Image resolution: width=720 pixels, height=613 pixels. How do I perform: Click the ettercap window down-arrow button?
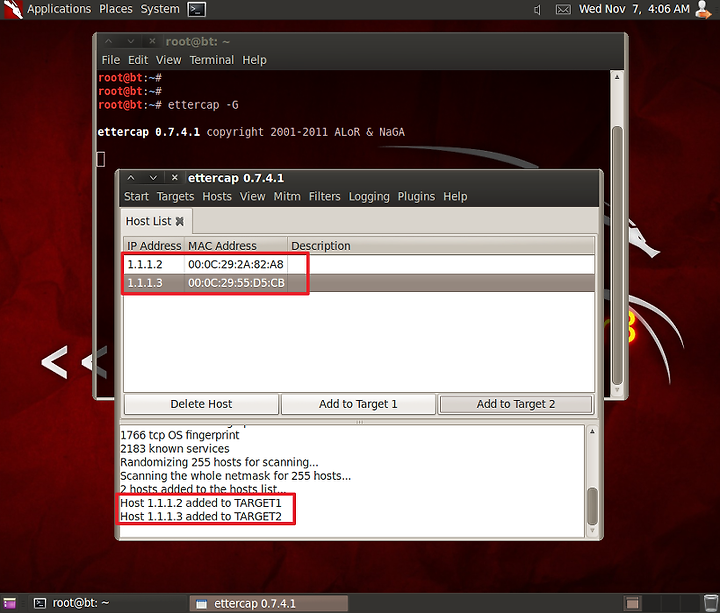click(153, 178)
